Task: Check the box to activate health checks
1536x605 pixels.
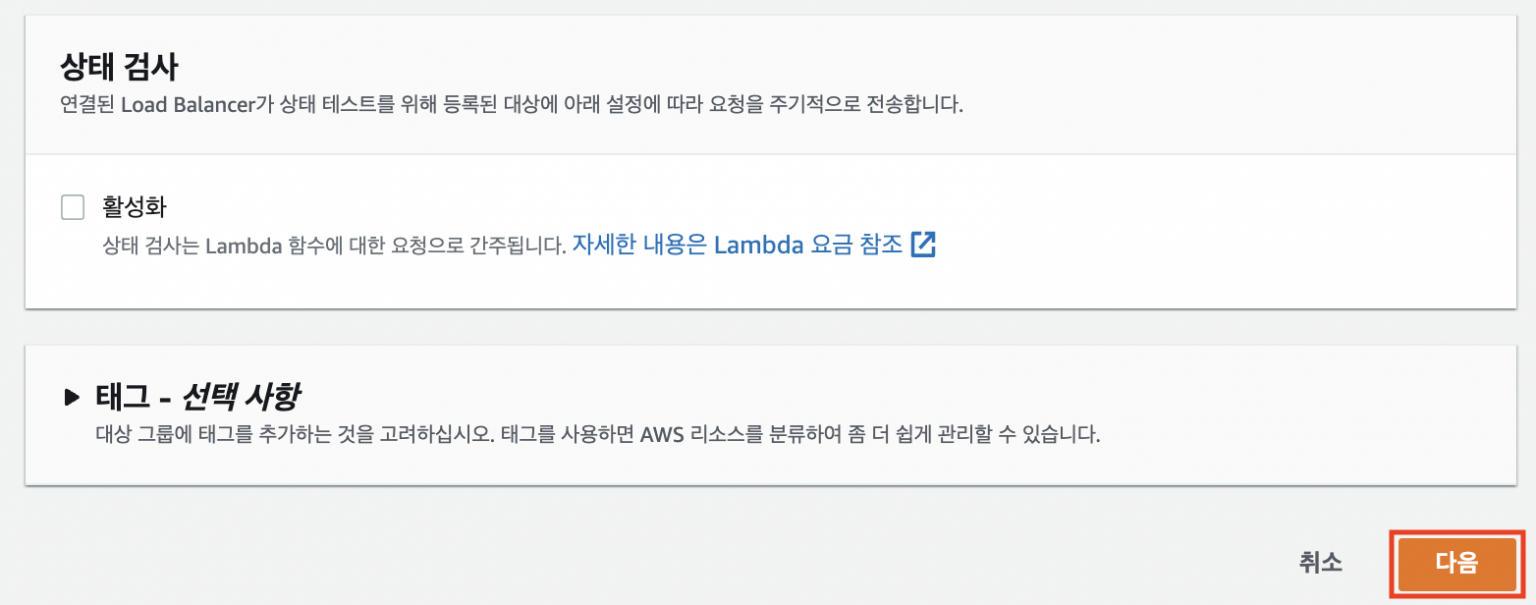Action: tap(72, 206)
